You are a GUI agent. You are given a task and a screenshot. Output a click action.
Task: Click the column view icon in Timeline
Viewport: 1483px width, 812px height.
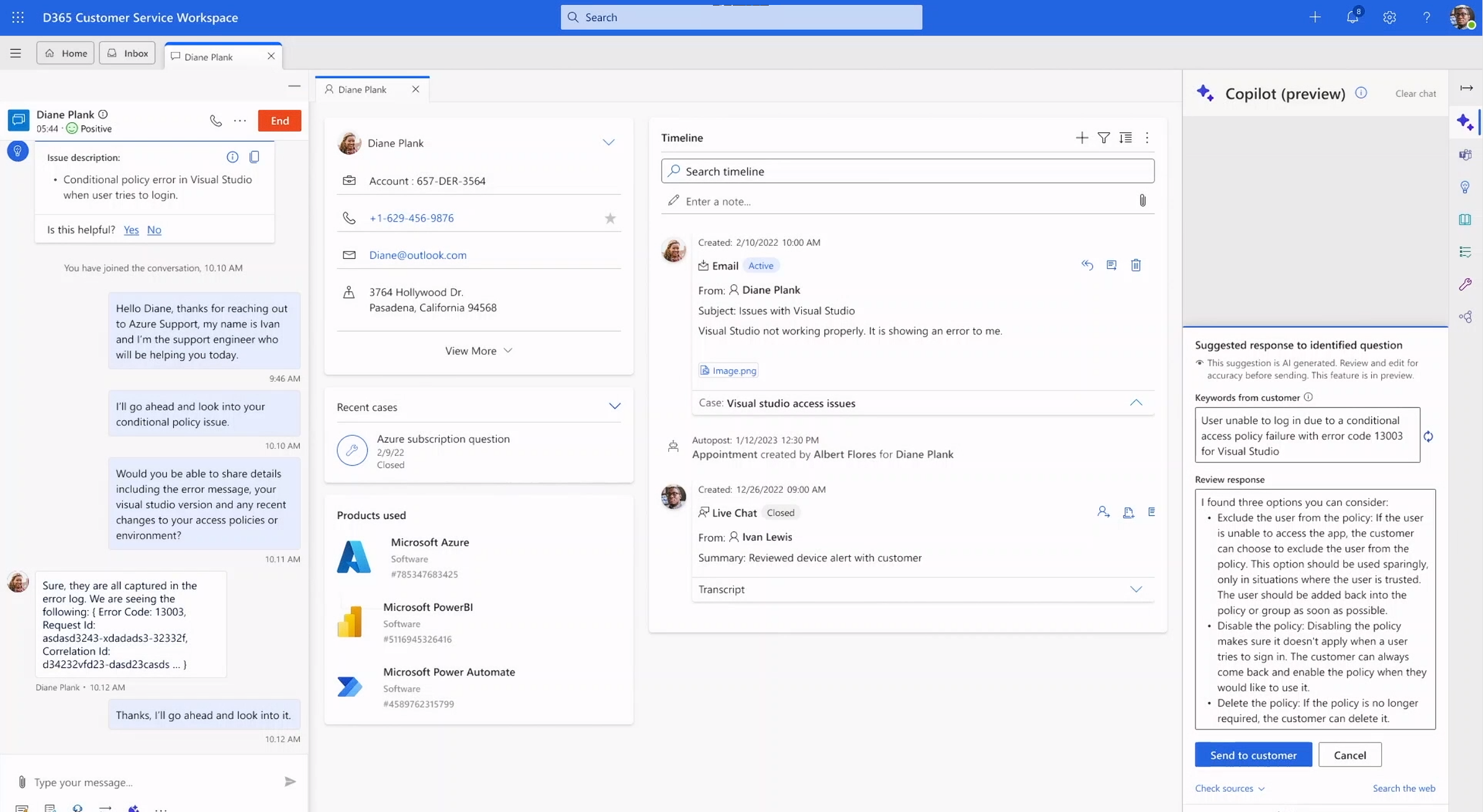1124,137
